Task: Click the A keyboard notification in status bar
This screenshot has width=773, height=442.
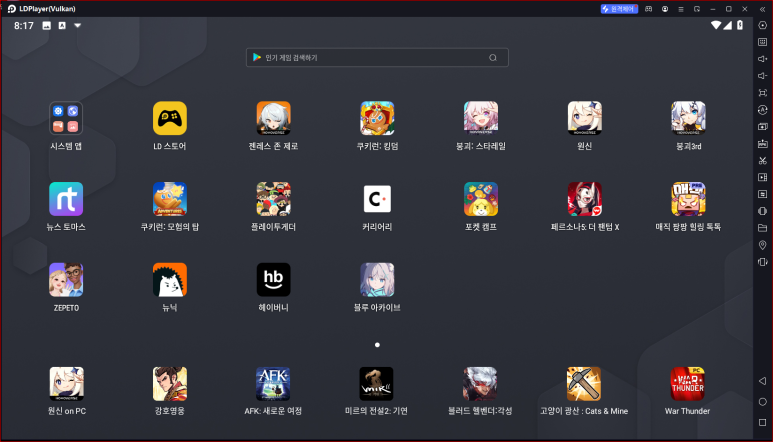Action: 62,26
